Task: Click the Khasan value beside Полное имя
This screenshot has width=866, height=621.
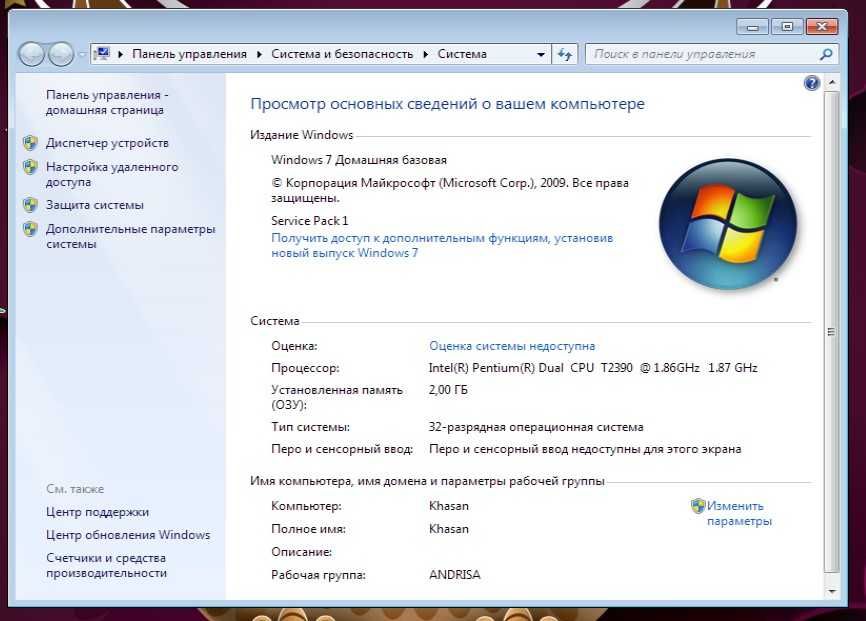Action: (x=449, y=529)
